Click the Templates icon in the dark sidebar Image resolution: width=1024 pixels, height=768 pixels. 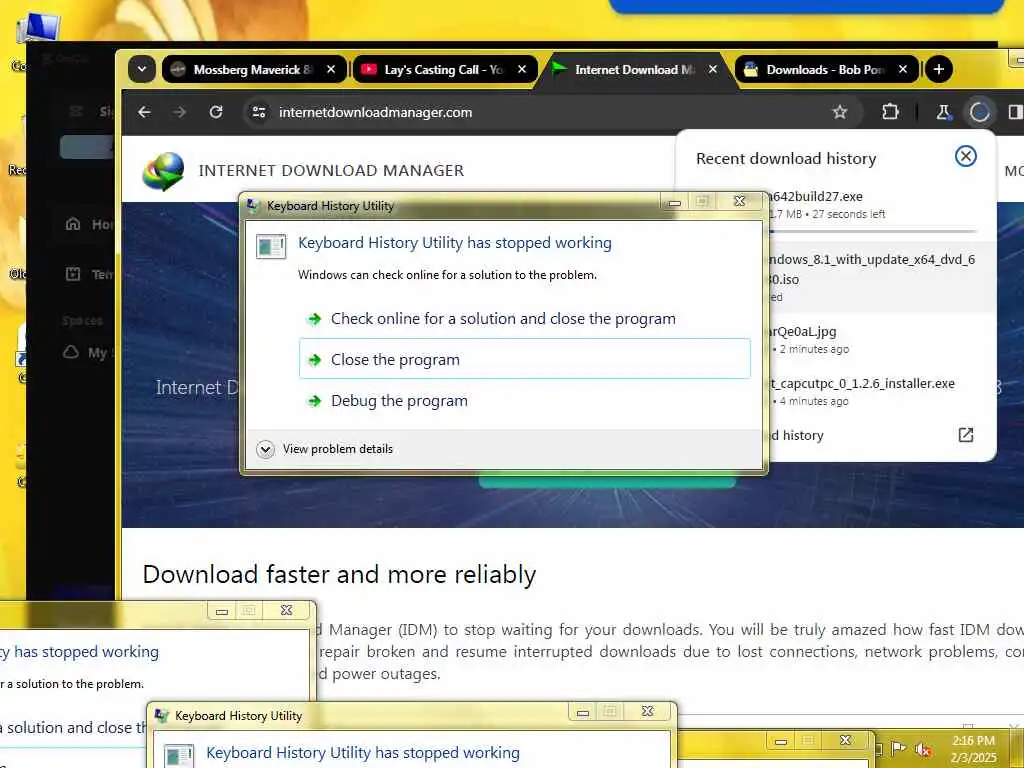click(73, 274)
